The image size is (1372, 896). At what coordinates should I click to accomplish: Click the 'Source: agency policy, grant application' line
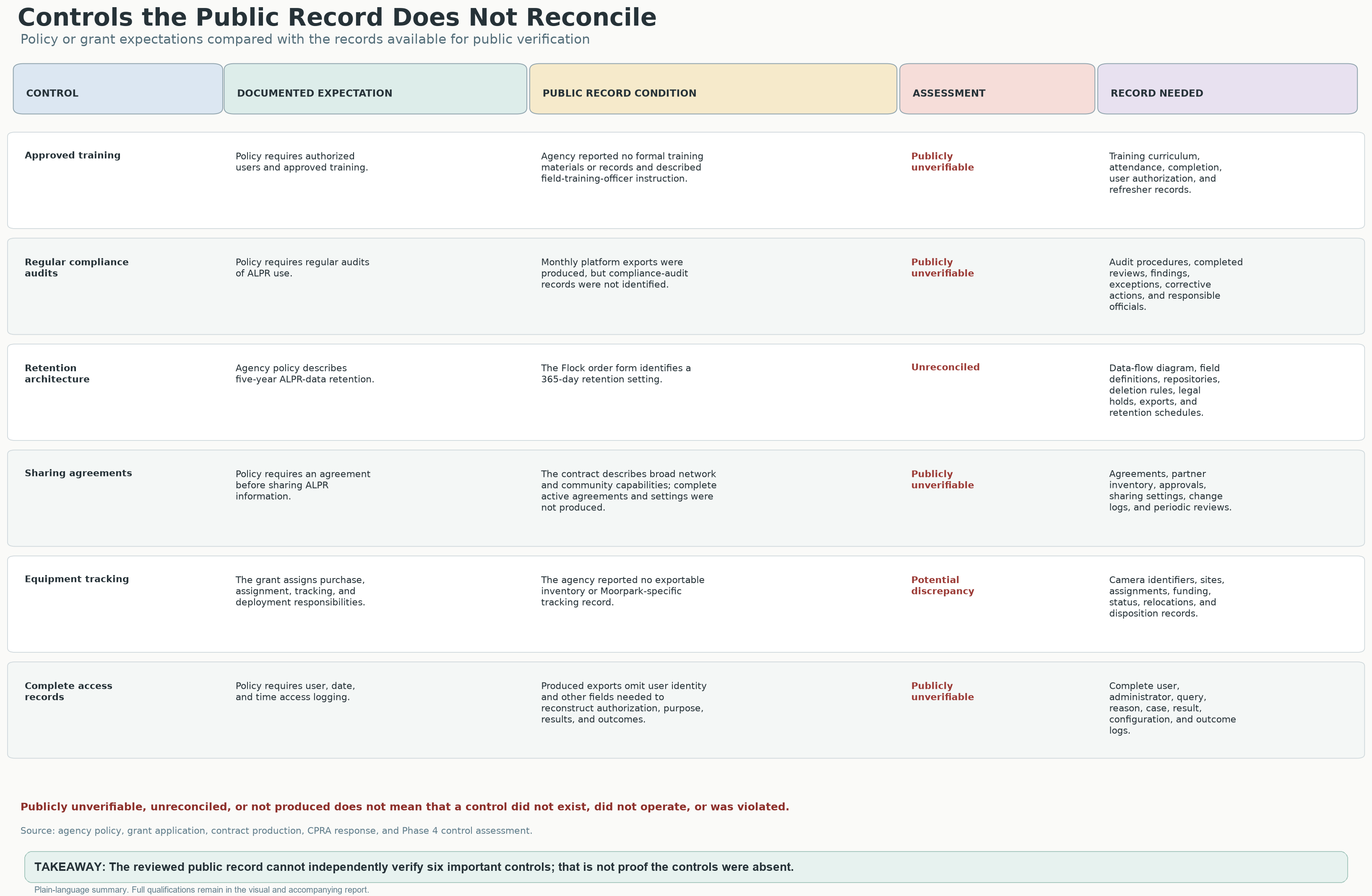276,831
